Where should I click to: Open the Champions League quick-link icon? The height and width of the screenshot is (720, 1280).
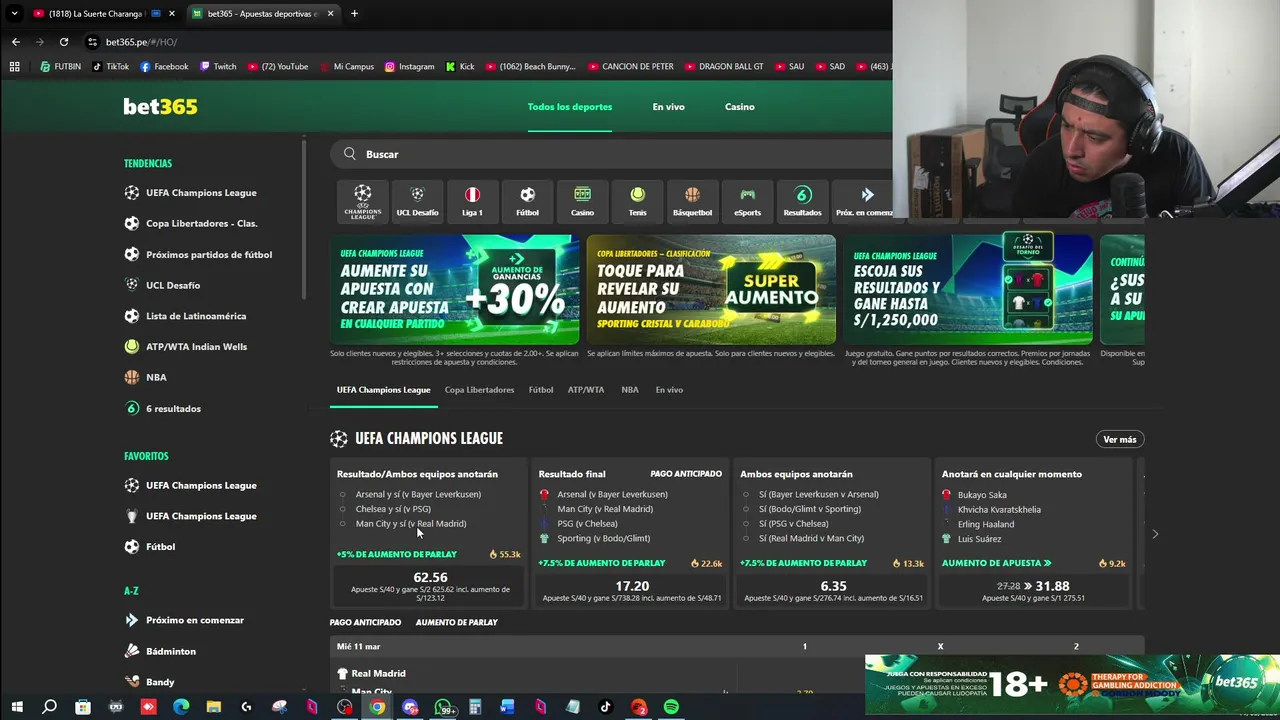(x=362, y=201)
